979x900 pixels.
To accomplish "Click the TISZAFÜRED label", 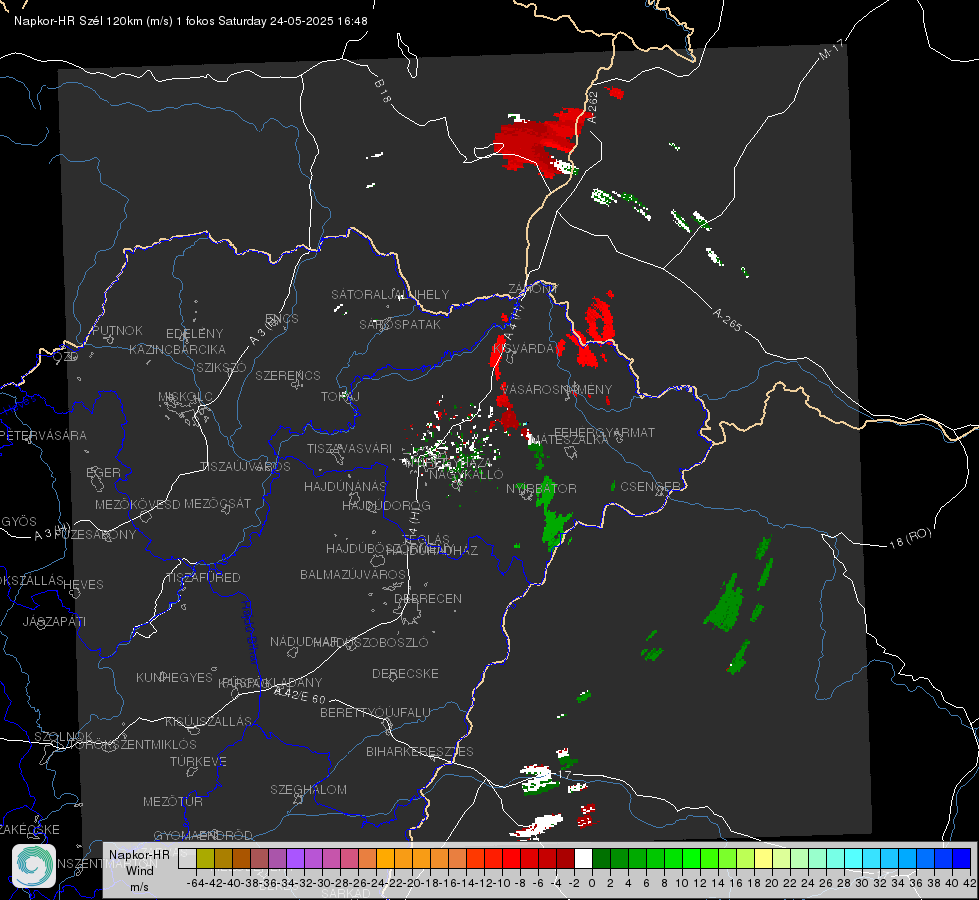I will point(203,577).
